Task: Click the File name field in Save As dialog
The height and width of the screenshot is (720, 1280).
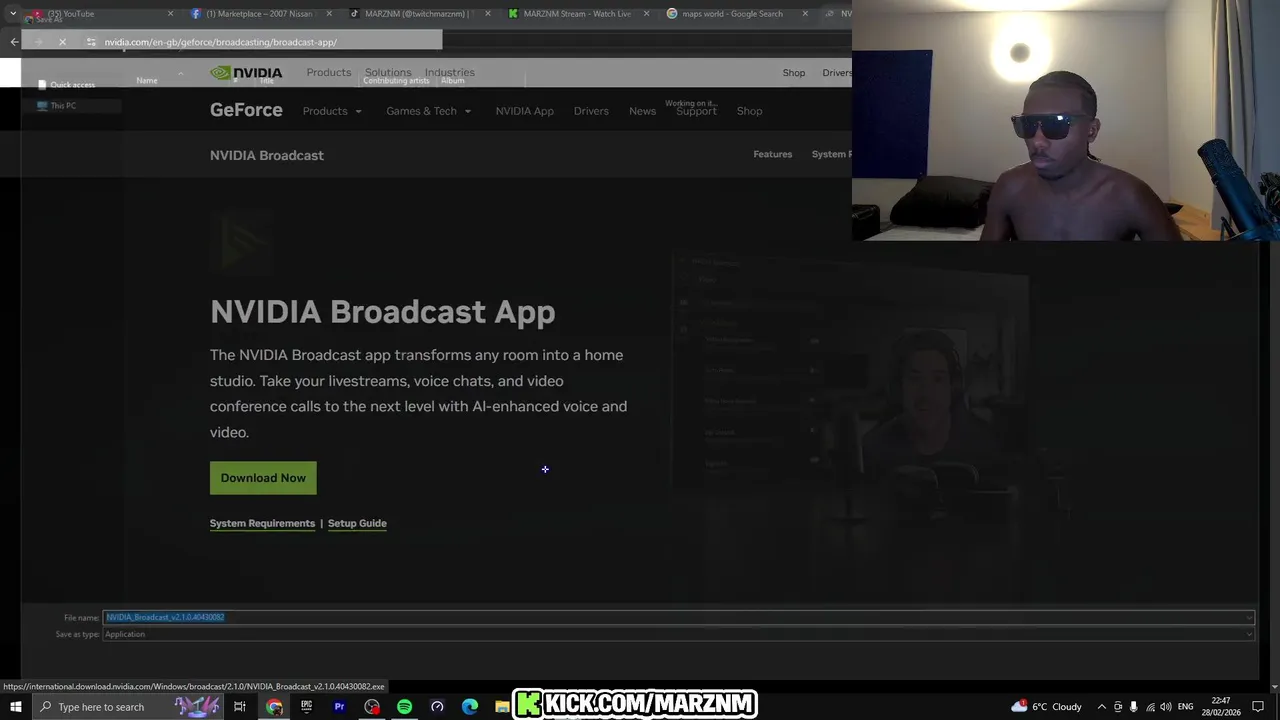Action: 678,617
